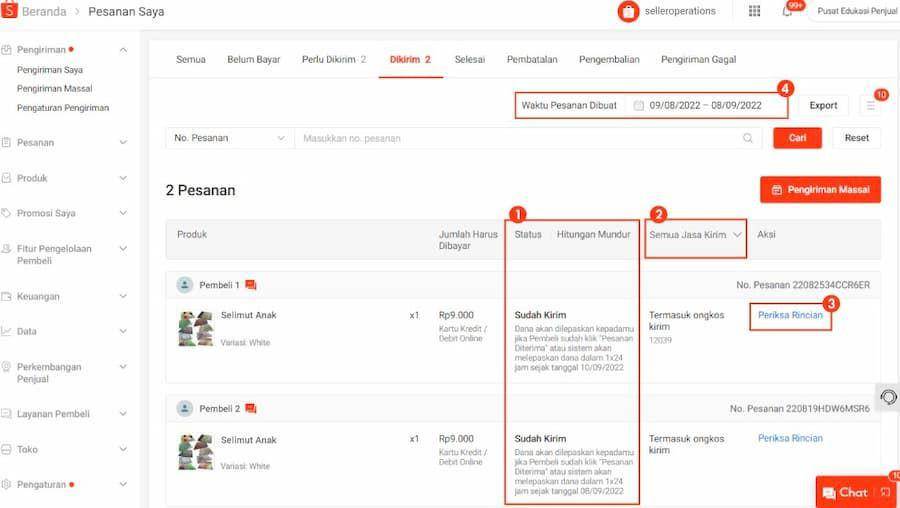Click the Toko shop icon
This screenshot has height=508, width=900.
click(x=6, y=449)
